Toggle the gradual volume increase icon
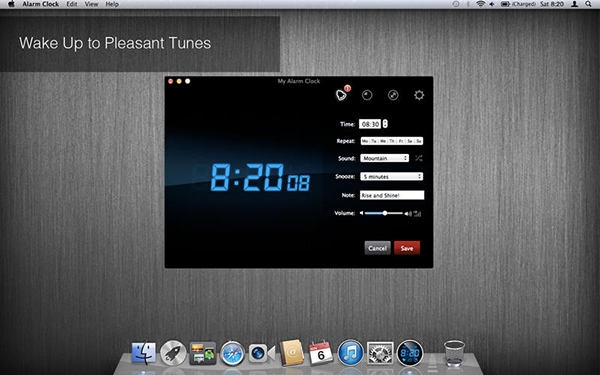 (417, 214)
